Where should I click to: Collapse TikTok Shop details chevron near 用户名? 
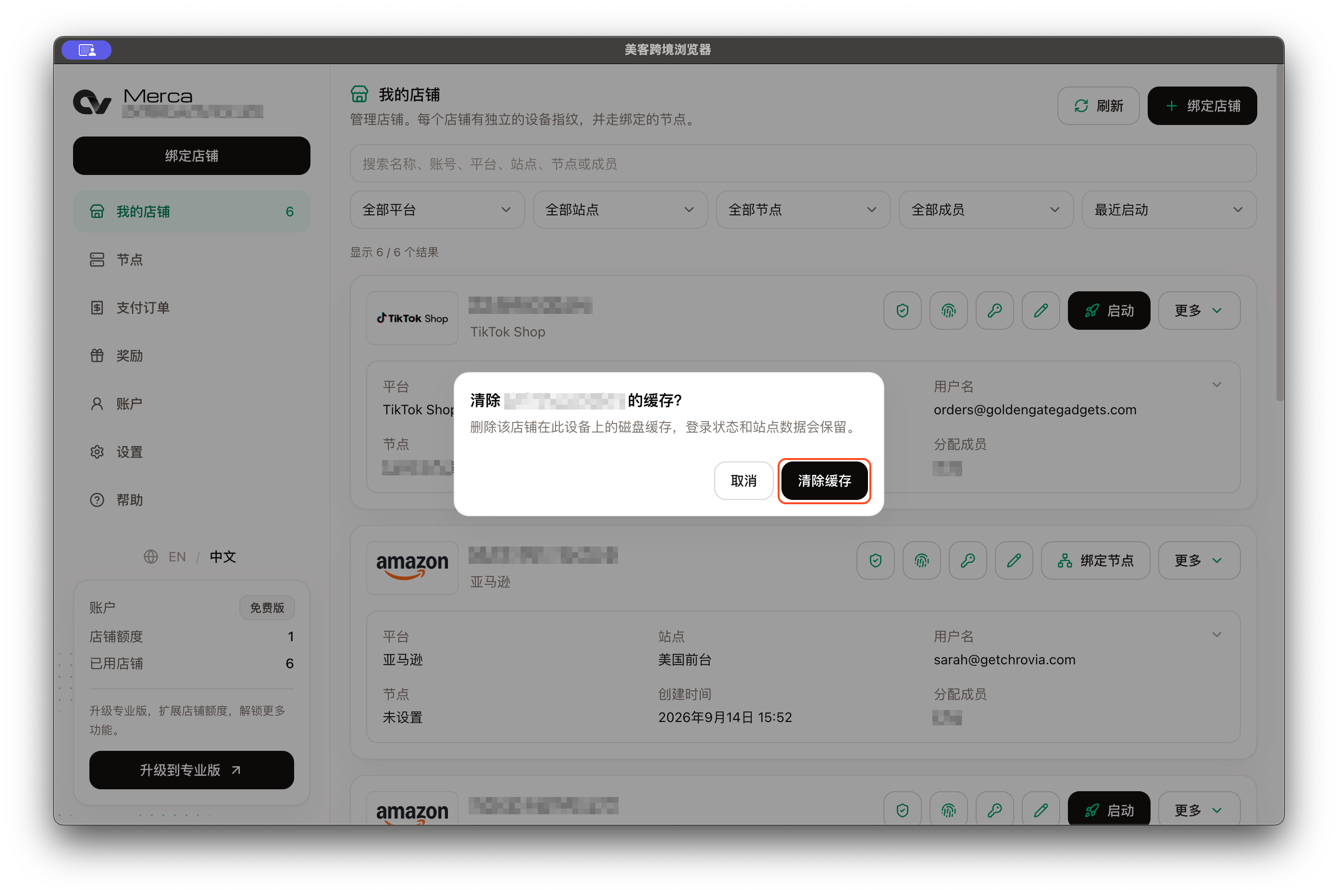point(1216,385)
